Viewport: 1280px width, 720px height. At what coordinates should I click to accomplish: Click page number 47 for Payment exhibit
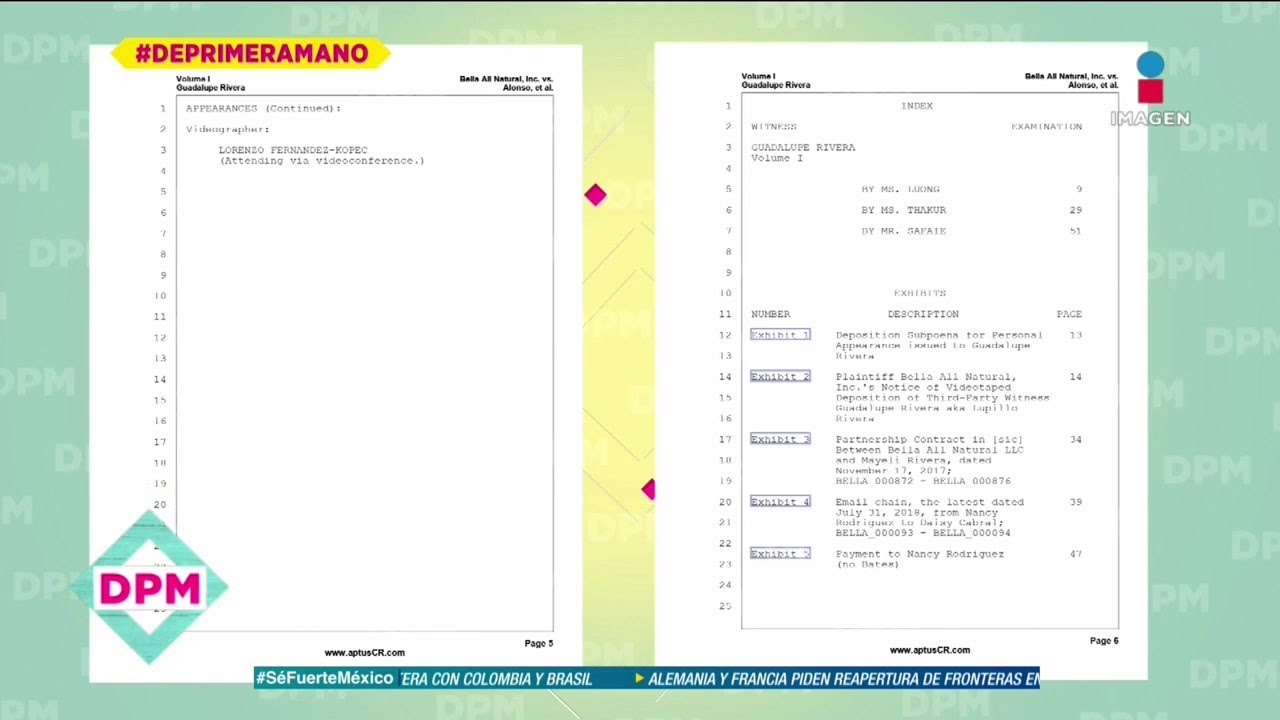point(1075,554)
